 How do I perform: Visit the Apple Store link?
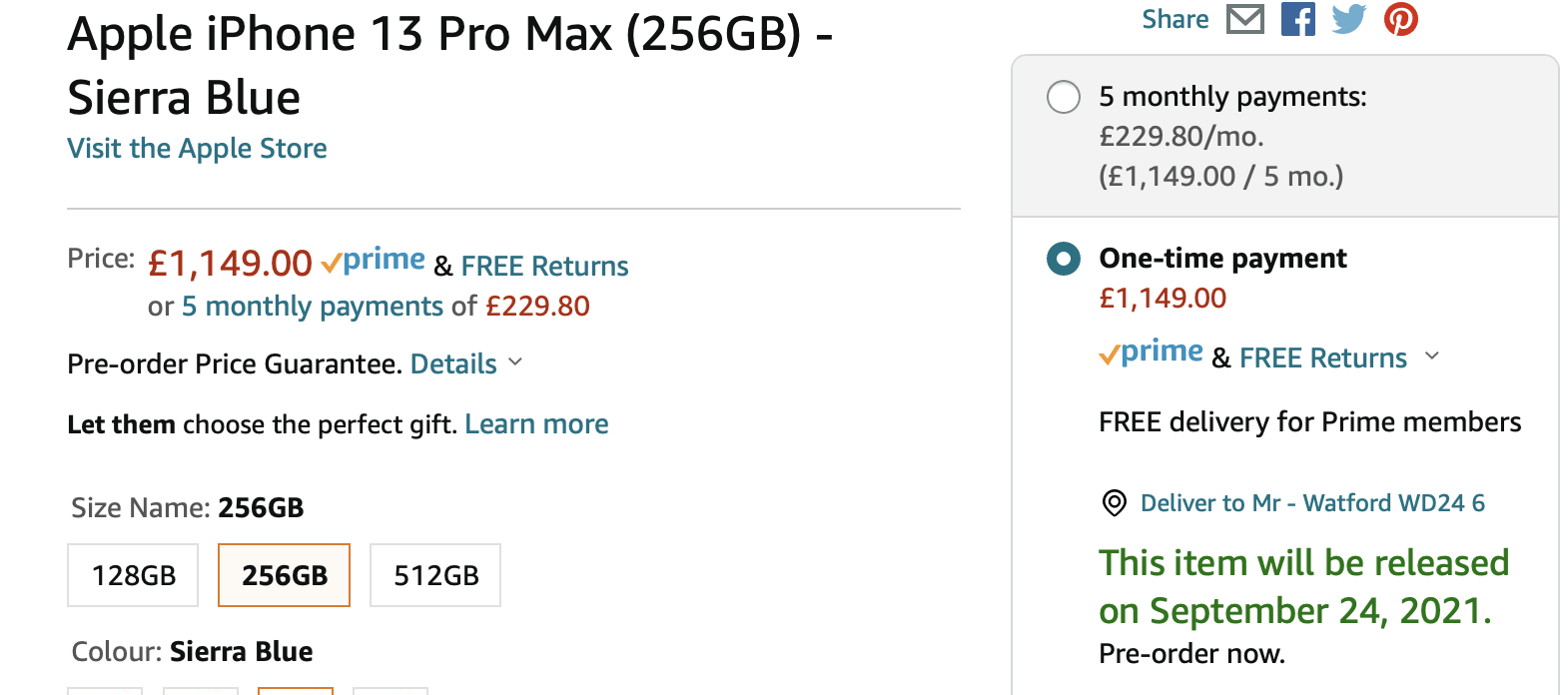[x=197, y=149]
